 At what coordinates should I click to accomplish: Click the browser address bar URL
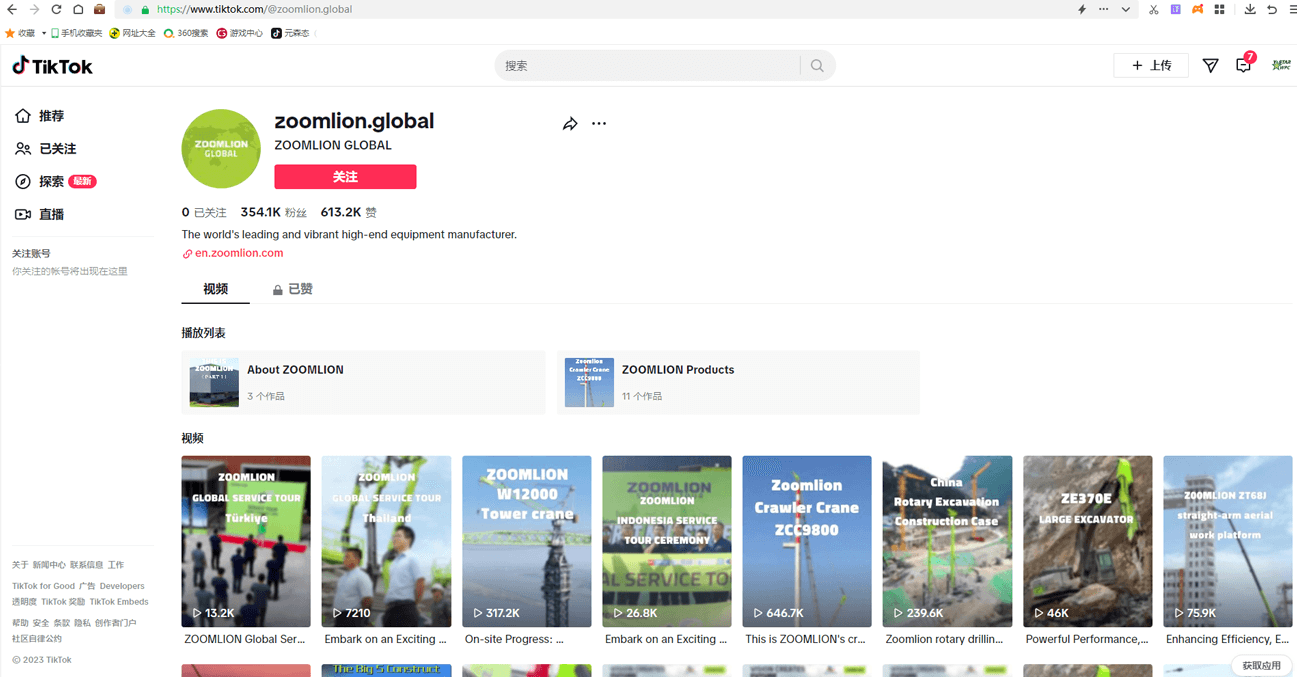coord(255,9)
